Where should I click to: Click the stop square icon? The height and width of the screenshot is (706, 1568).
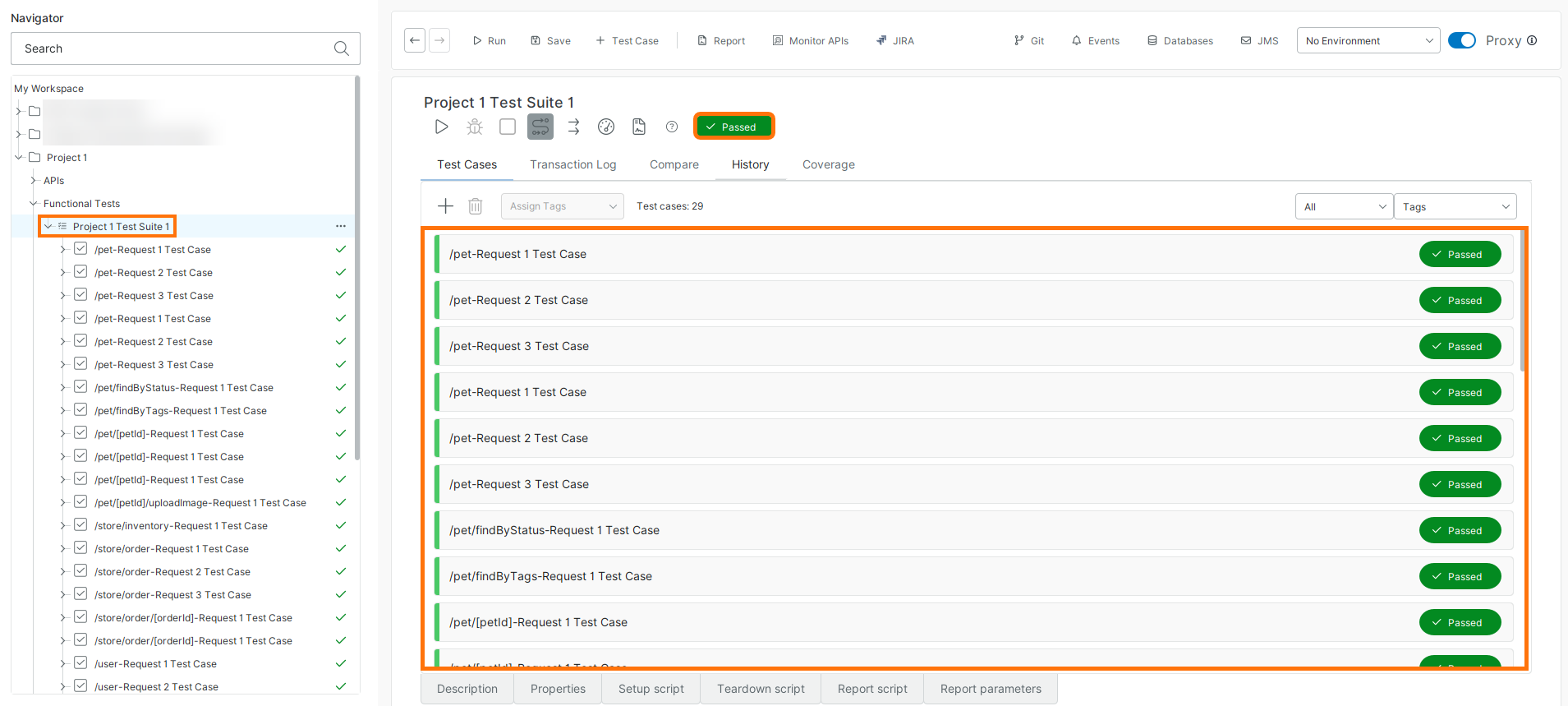[508, 127]
